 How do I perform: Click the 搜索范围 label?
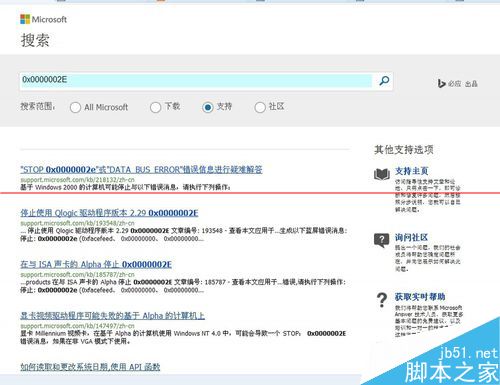[x=38, y=107]
